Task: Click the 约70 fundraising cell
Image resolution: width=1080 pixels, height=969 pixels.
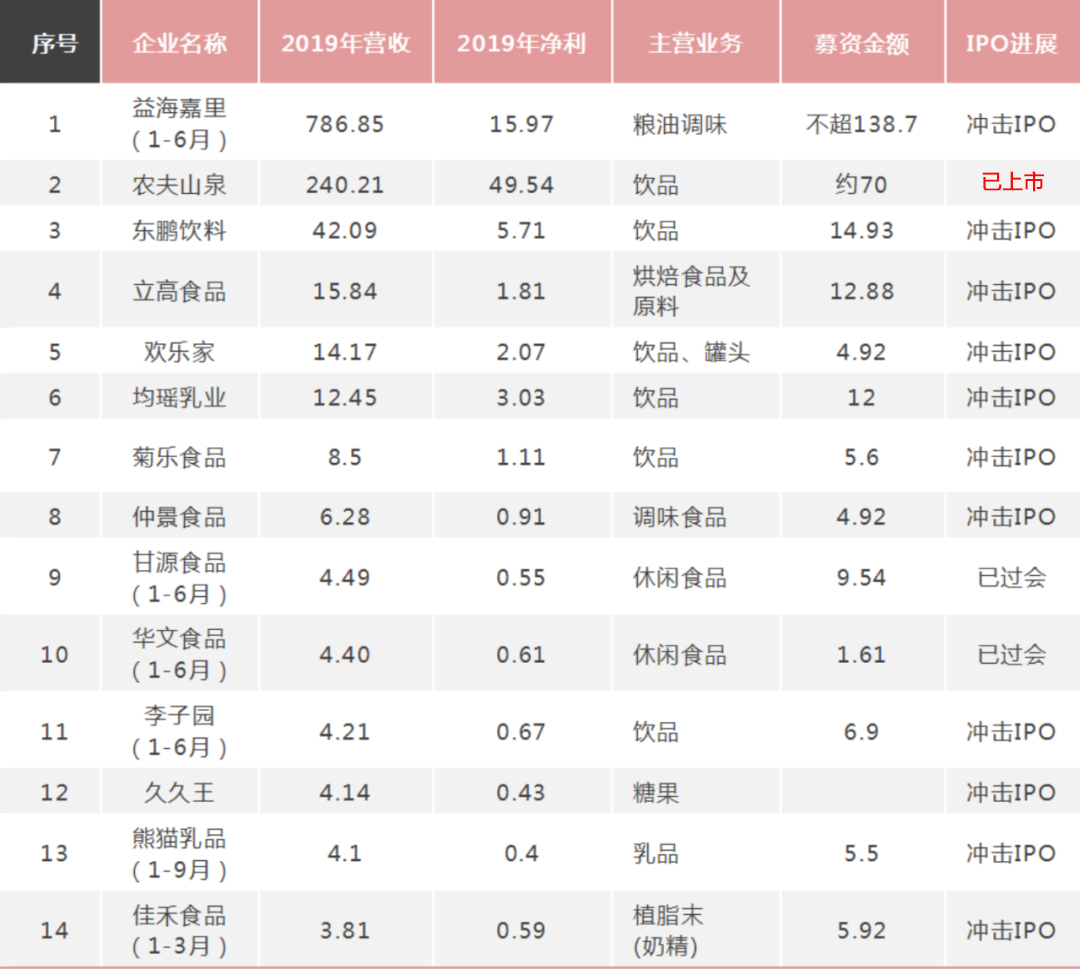Action: (x=862, y=185)
